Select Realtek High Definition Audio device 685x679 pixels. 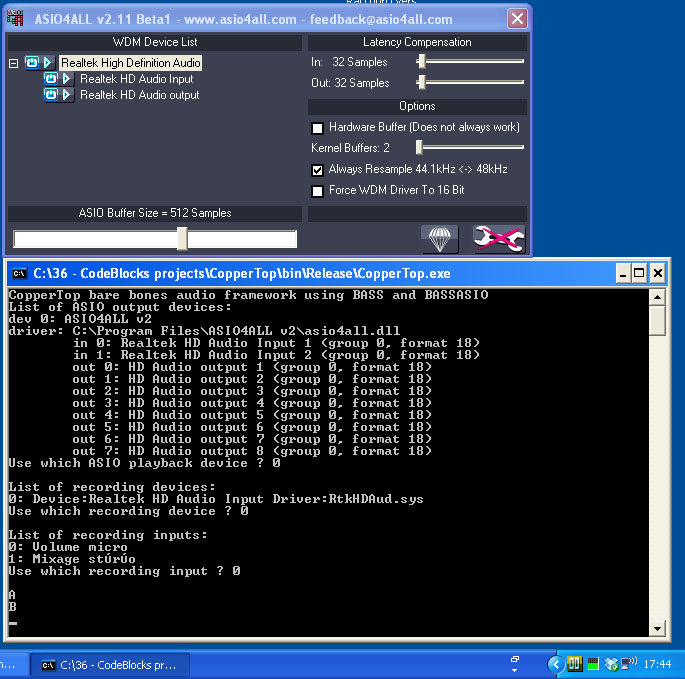131,63
